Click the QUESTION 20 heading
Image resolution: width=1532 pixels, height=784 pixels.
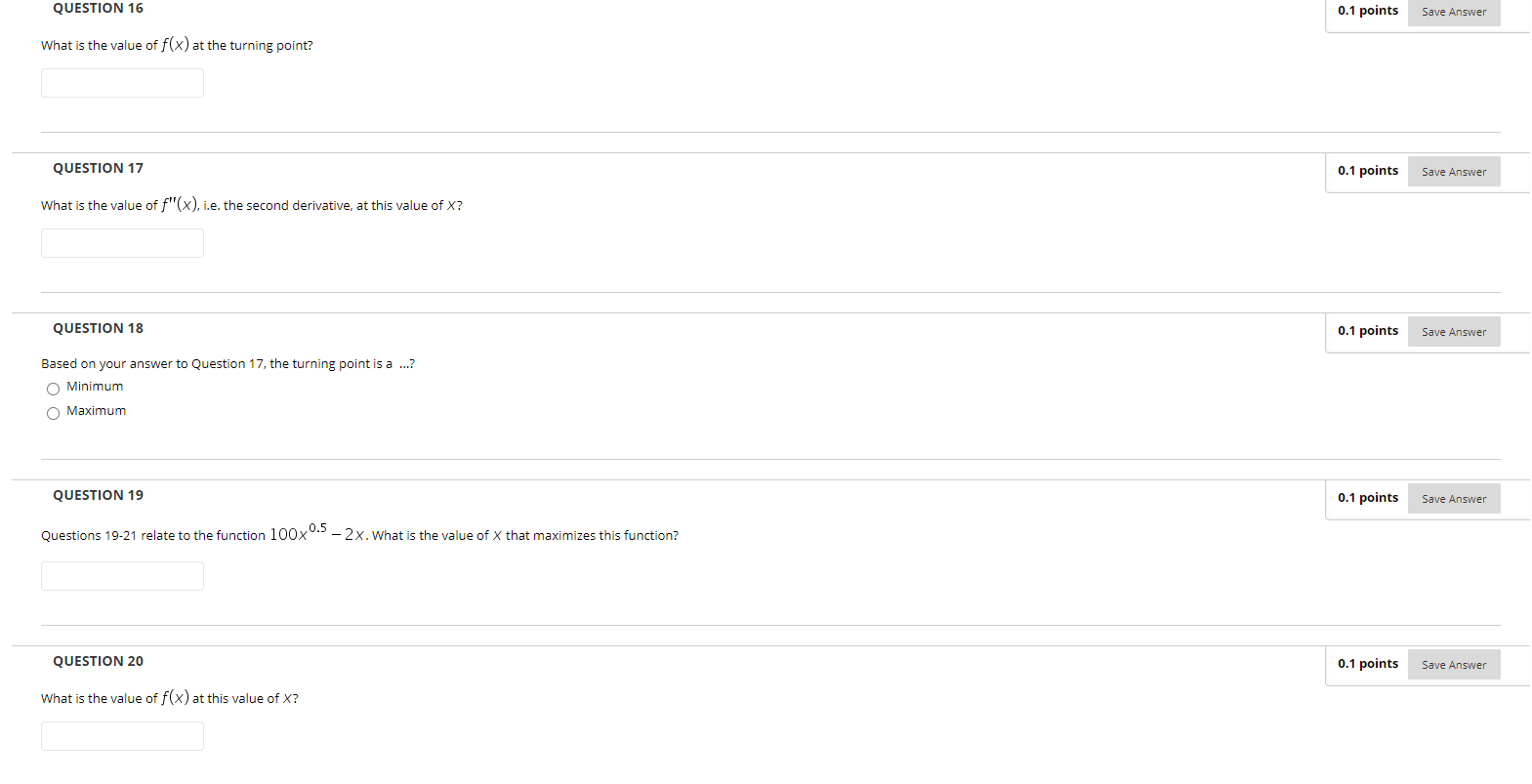coord(98,661)
